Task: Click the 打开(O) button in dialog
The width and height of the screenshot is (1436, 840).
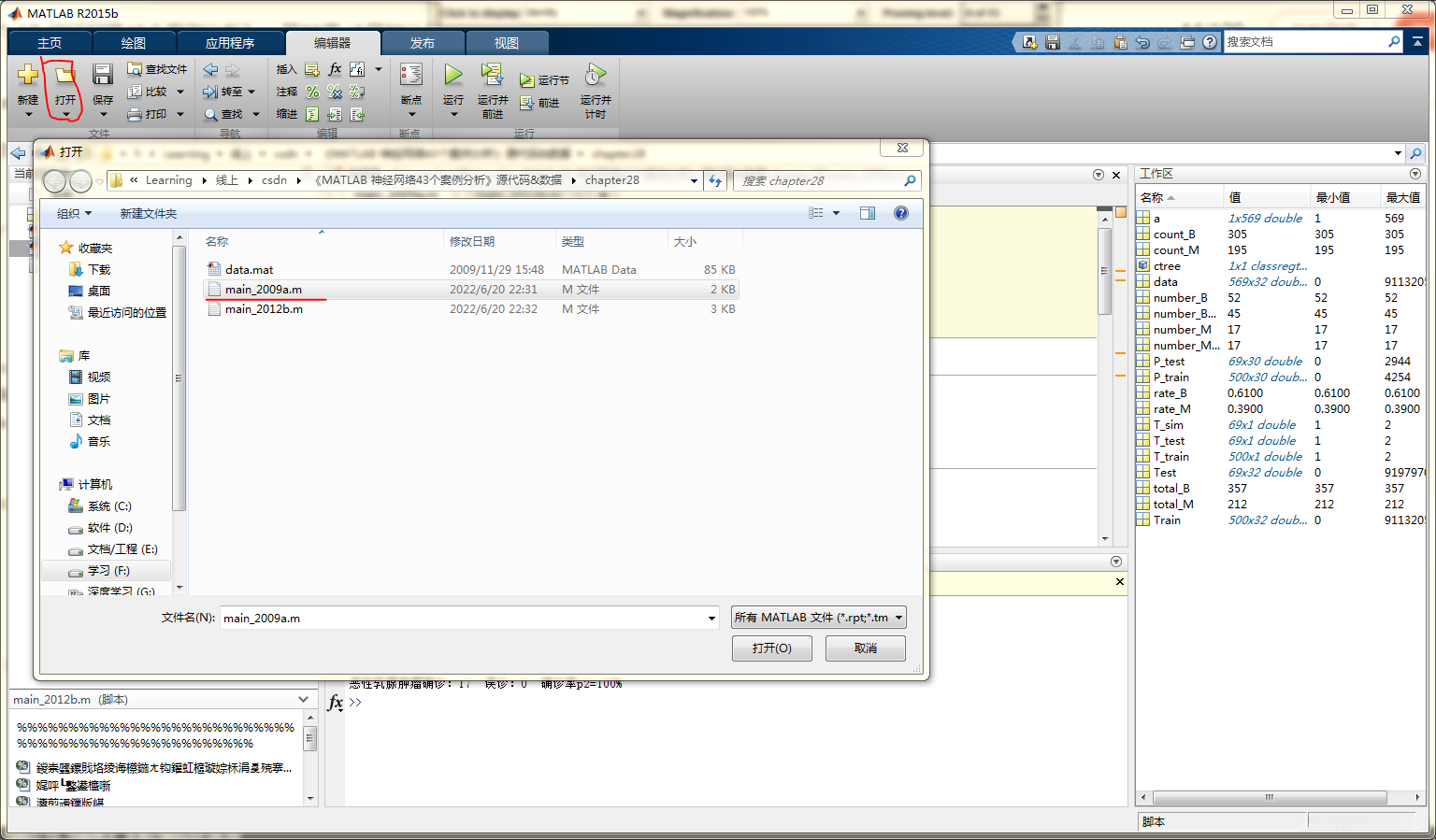Action: [x=772, y=648]
